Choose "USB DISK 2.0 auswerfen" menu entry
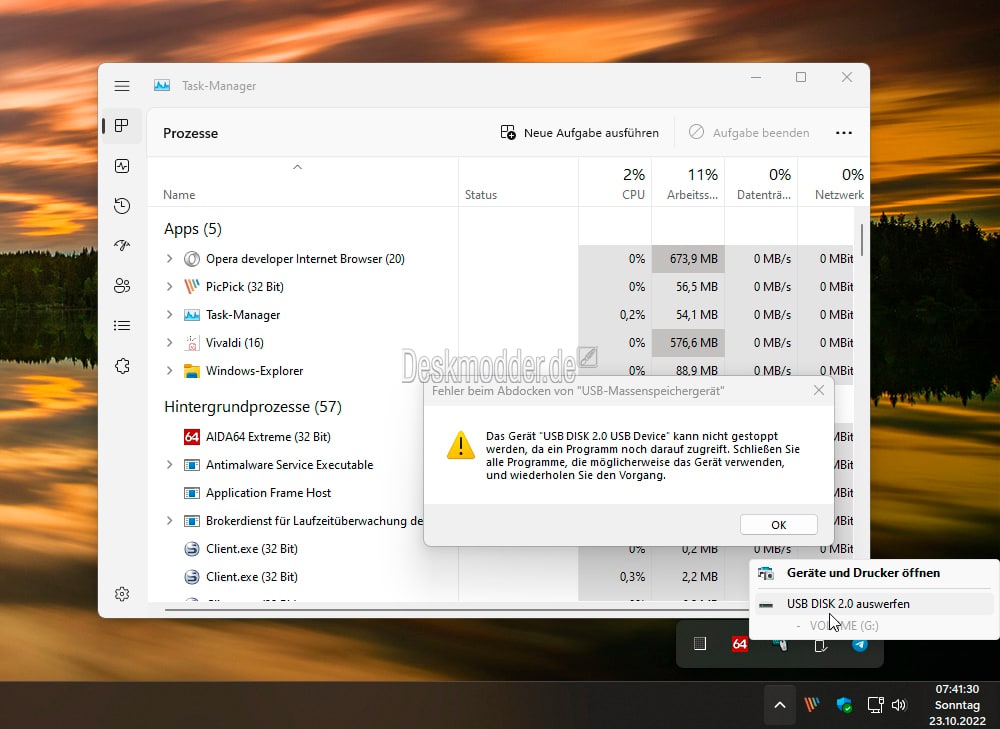This screenshot has width=1000, height=729. tap(847, 604)
